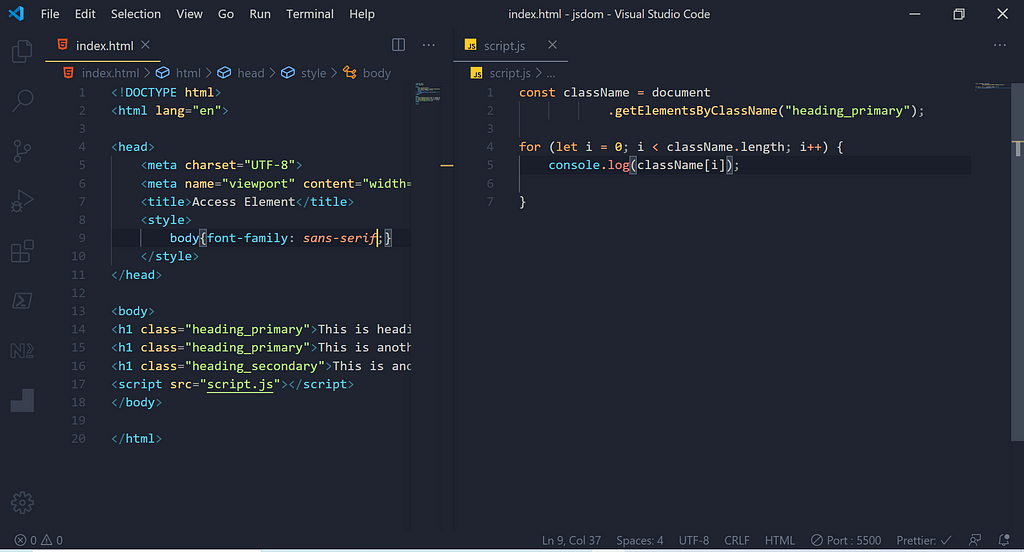Open the View menu
The image size is (1024, 552).
189,14
